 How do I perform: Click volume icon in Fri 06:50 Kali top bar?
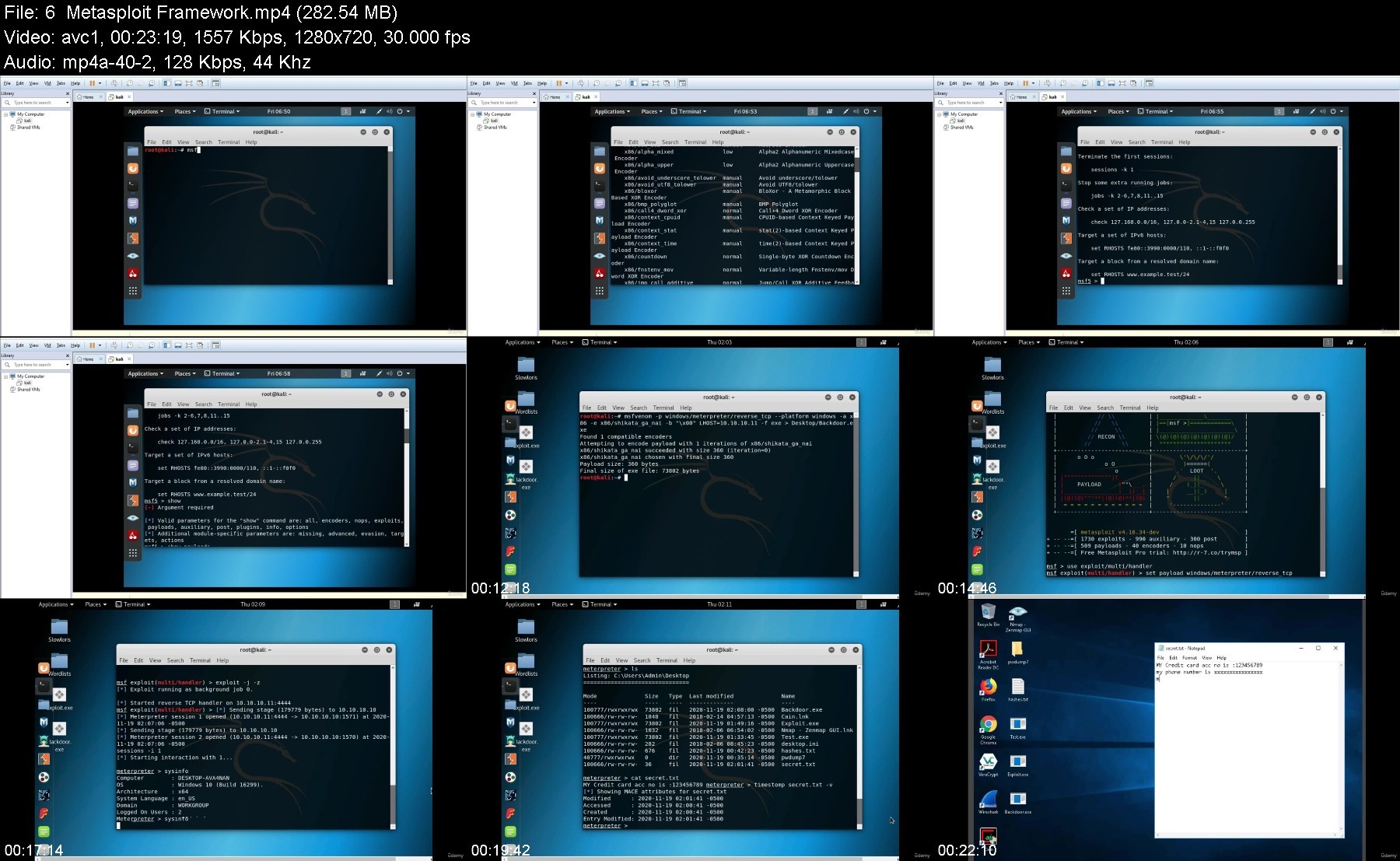click(390, 111)
